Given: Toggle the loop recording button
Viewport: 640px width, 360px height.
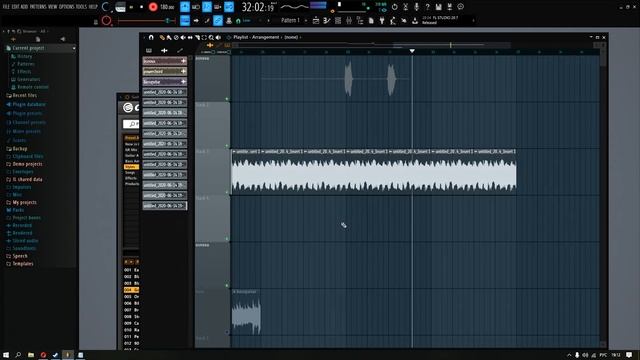Looking at the screenshot, I should tap(229, 7).
